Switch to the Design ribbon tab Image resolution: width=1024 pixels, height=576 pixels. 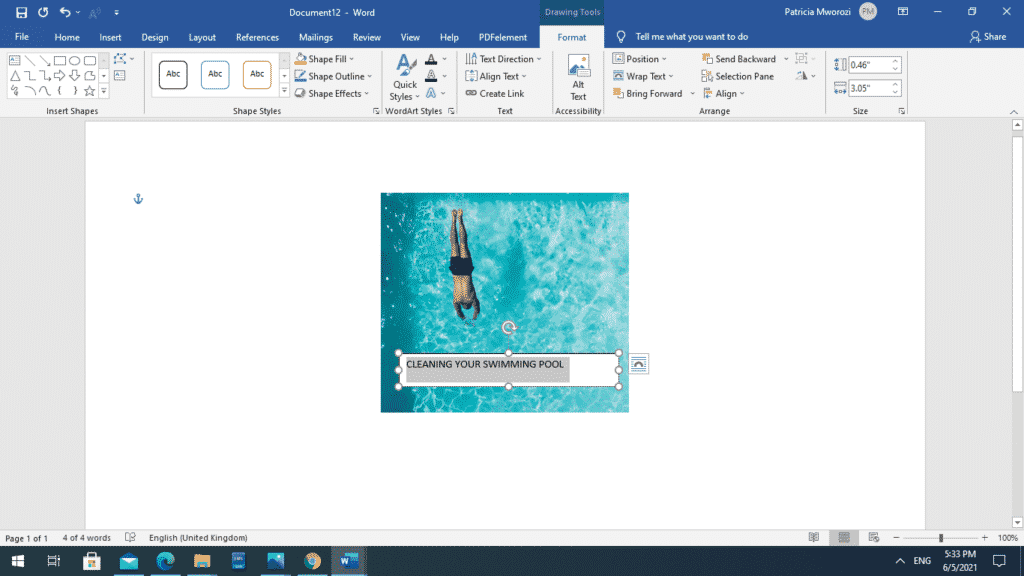pos(154,37)
